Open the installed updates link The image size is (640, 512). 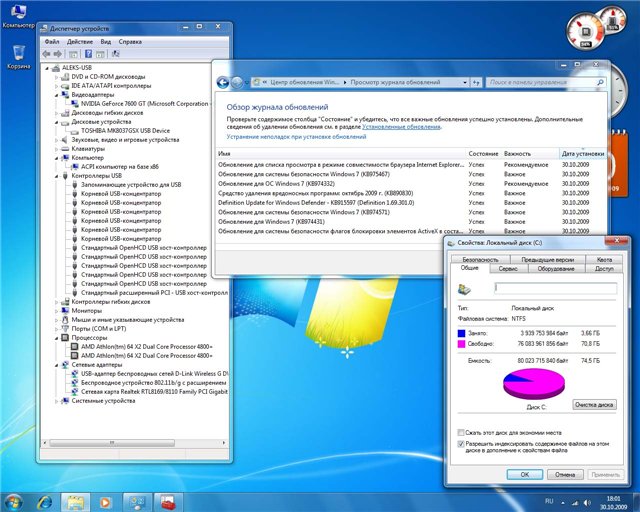401,127
